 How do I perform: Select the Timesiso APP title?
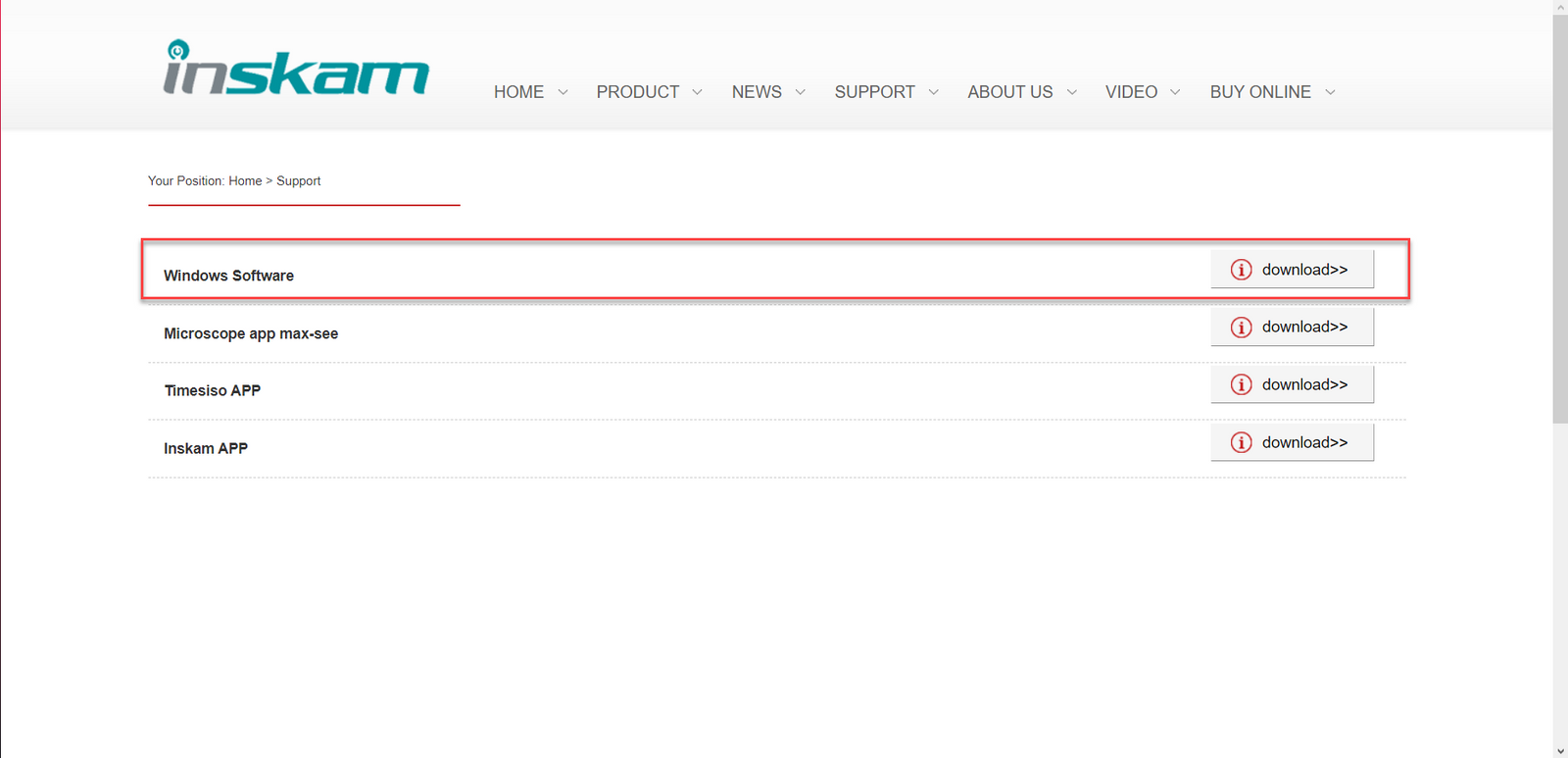213,390
